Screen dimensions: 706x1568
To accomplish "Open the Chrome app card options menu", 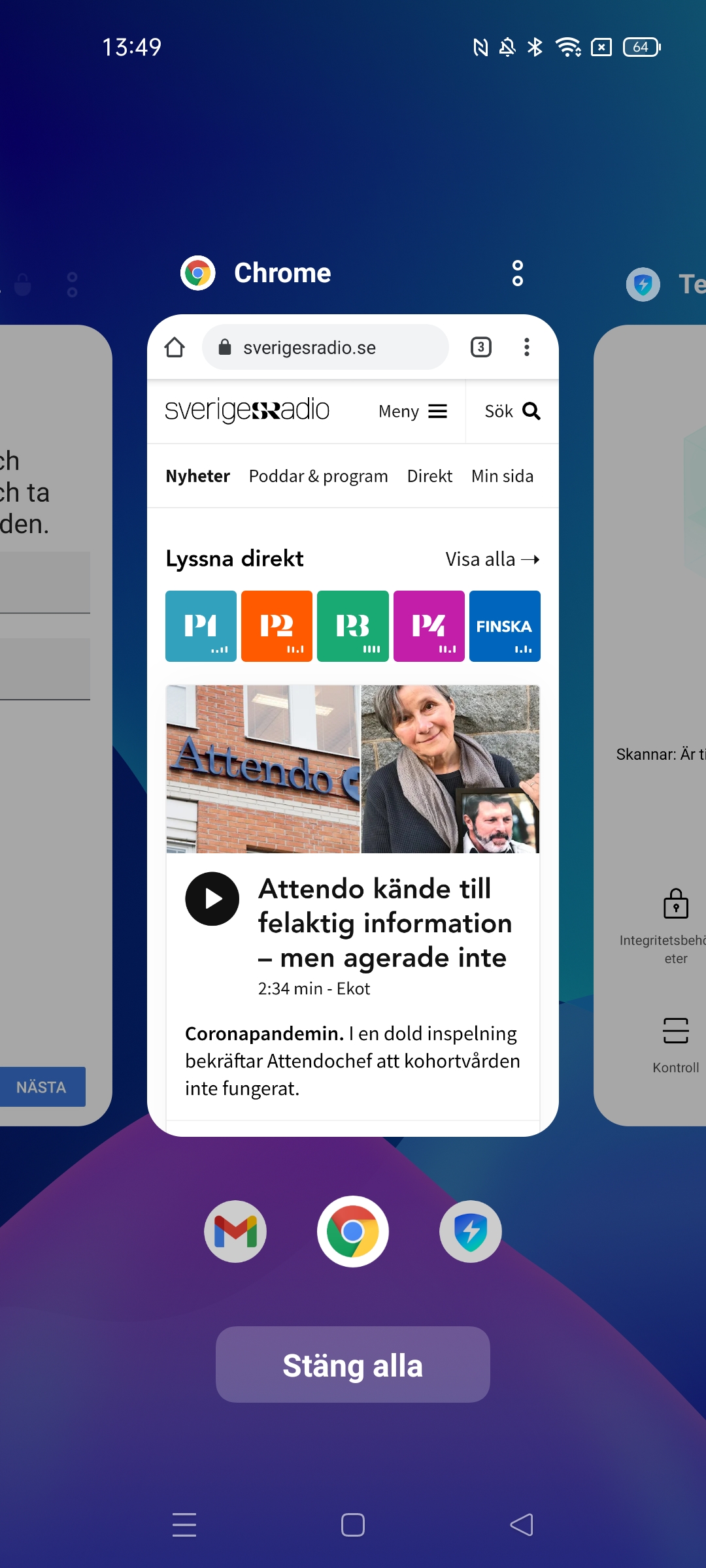I will (x=517, y=273).
